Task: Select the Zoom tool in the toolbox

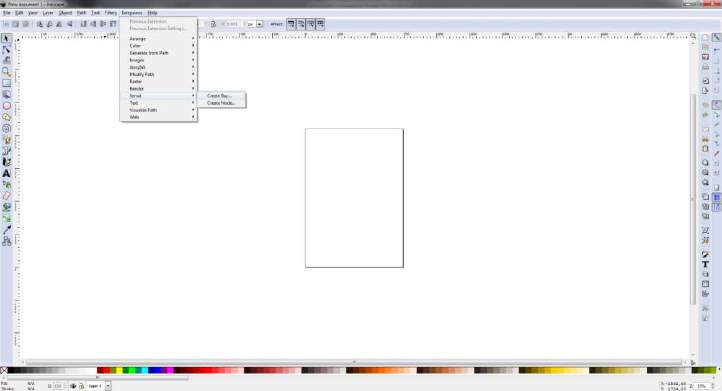Action: coord(6,72)
